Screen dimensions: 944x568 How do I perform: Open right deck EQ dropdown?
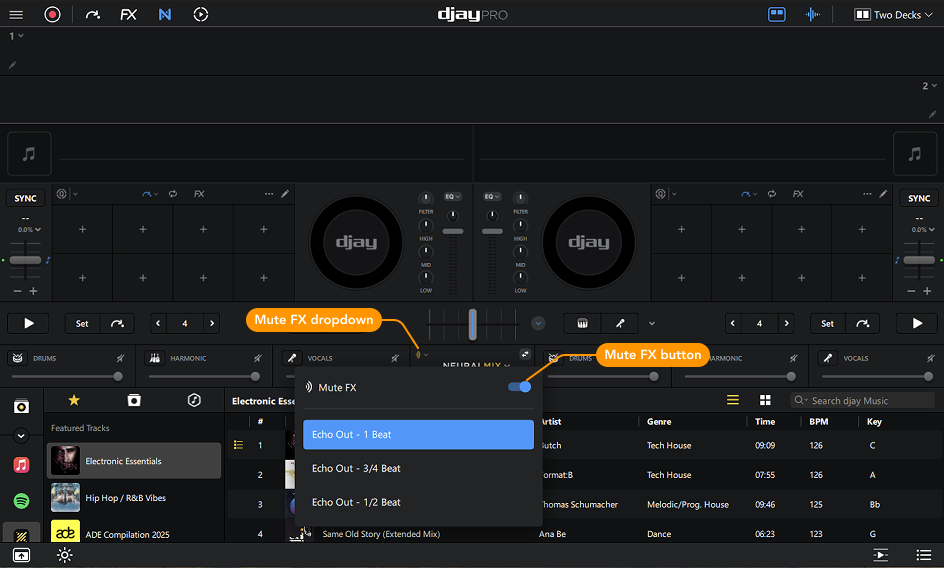point(492,196)
